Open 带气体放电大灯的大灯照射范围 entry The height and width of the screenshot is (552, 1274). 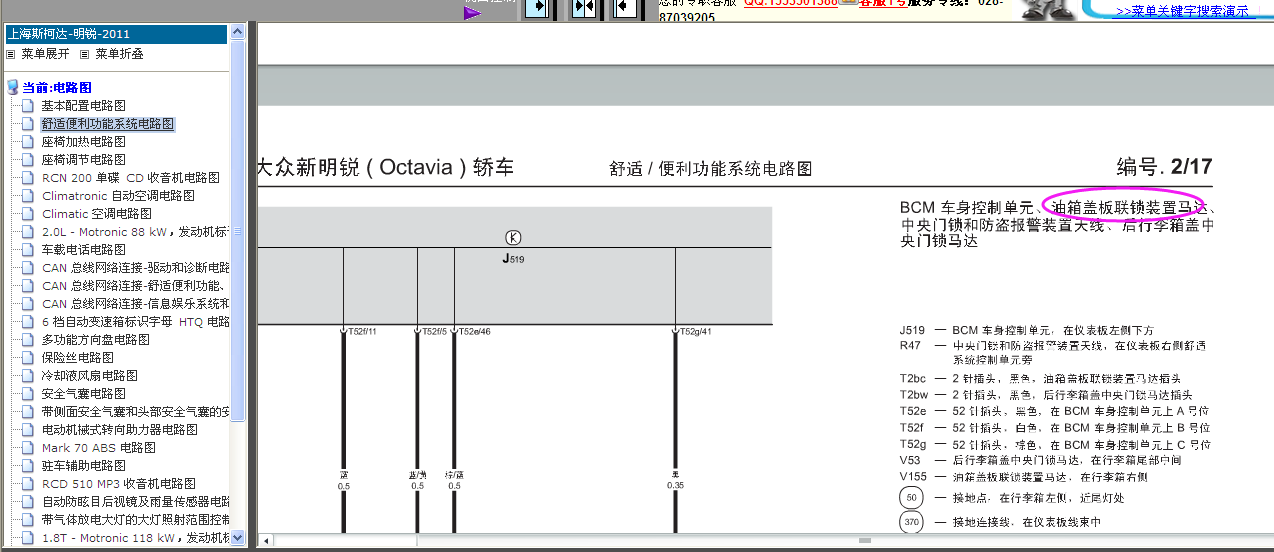point(135,520)
